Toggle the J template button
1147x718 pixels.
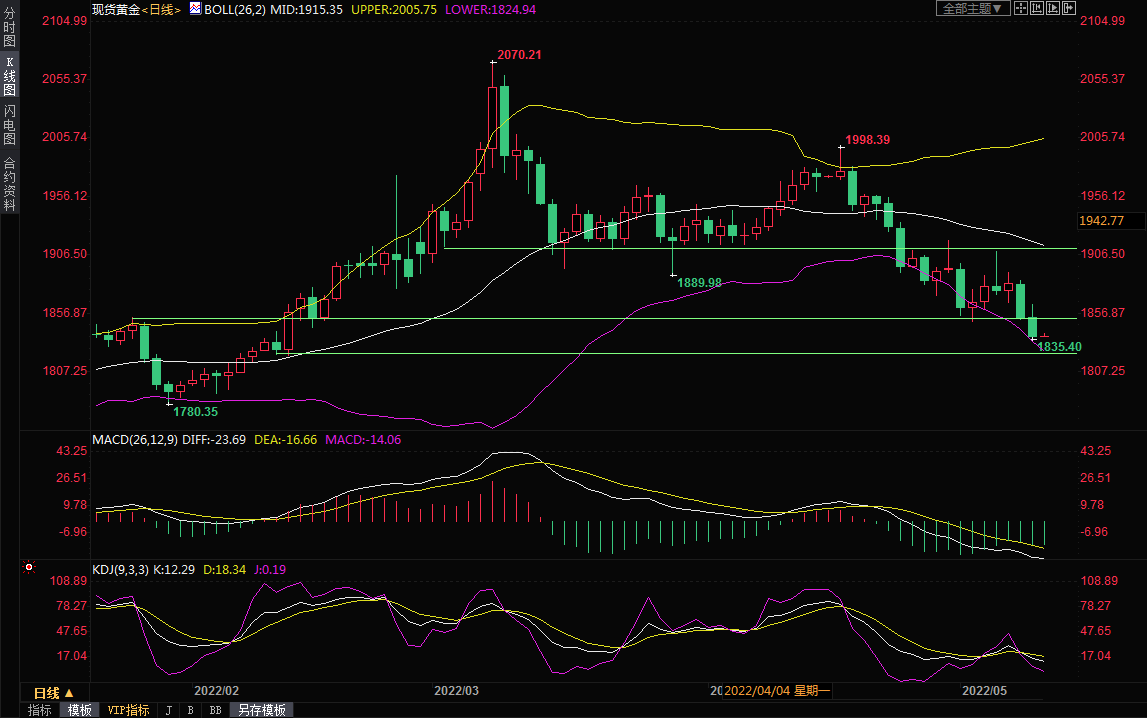(x=167, y=710)
